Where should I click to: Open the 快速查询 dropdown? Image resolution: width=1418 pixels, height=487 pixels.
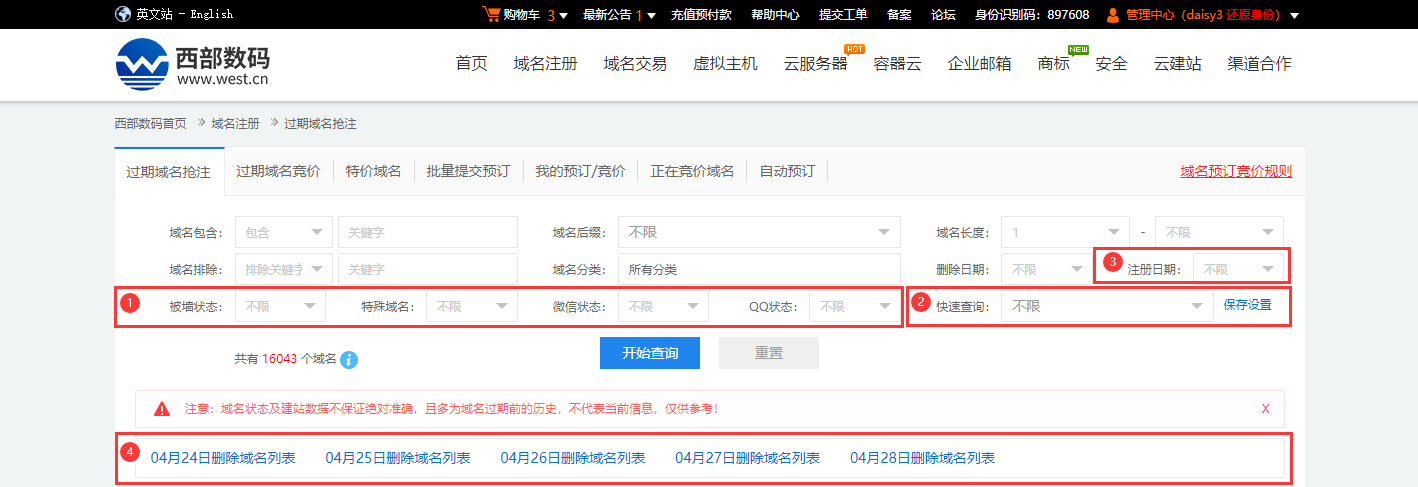pyautogui.click(x=1107, y=306)
